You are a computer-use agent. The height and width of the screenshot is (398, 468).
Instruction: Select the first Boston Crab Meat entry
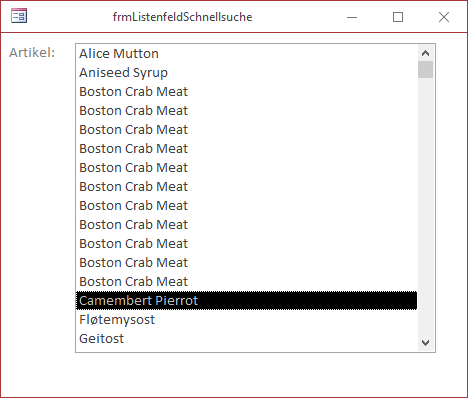click(x=246, y=92)
